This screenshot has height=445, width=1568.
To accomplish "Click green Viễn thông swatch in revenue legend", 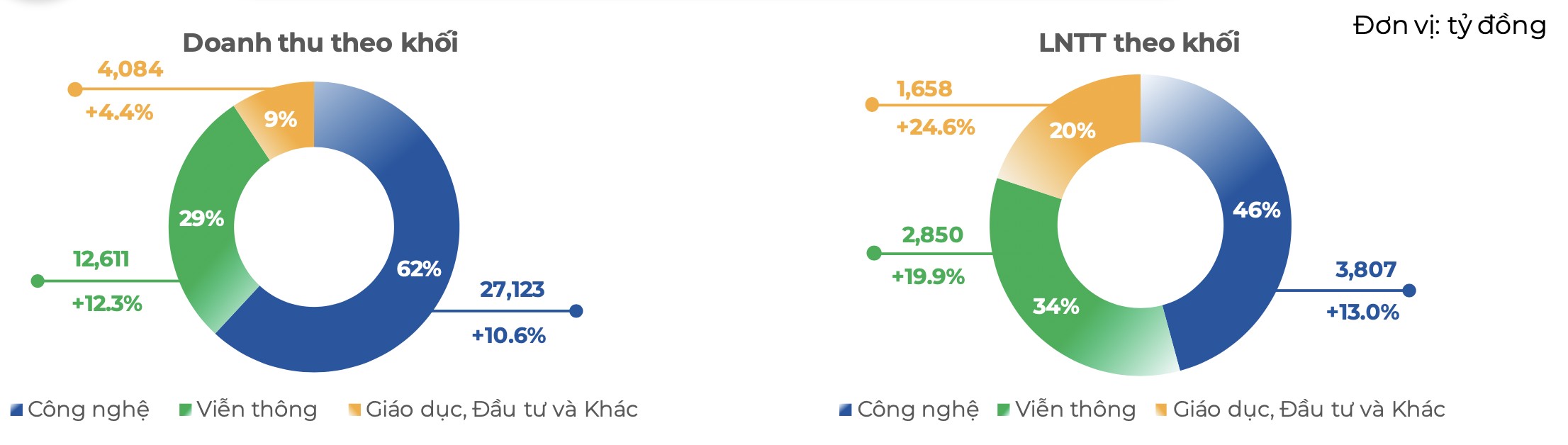I will (x=186, y=410).
